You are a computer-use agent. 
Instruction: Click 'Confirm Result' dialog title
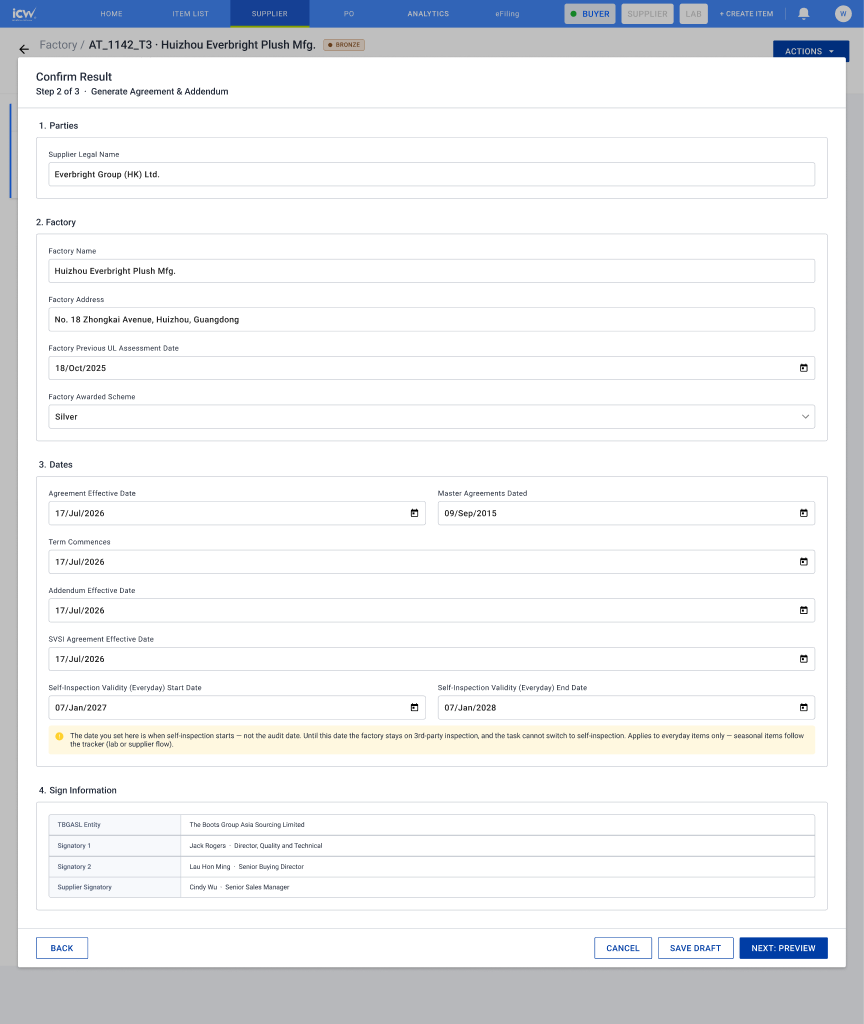(74, 77)
